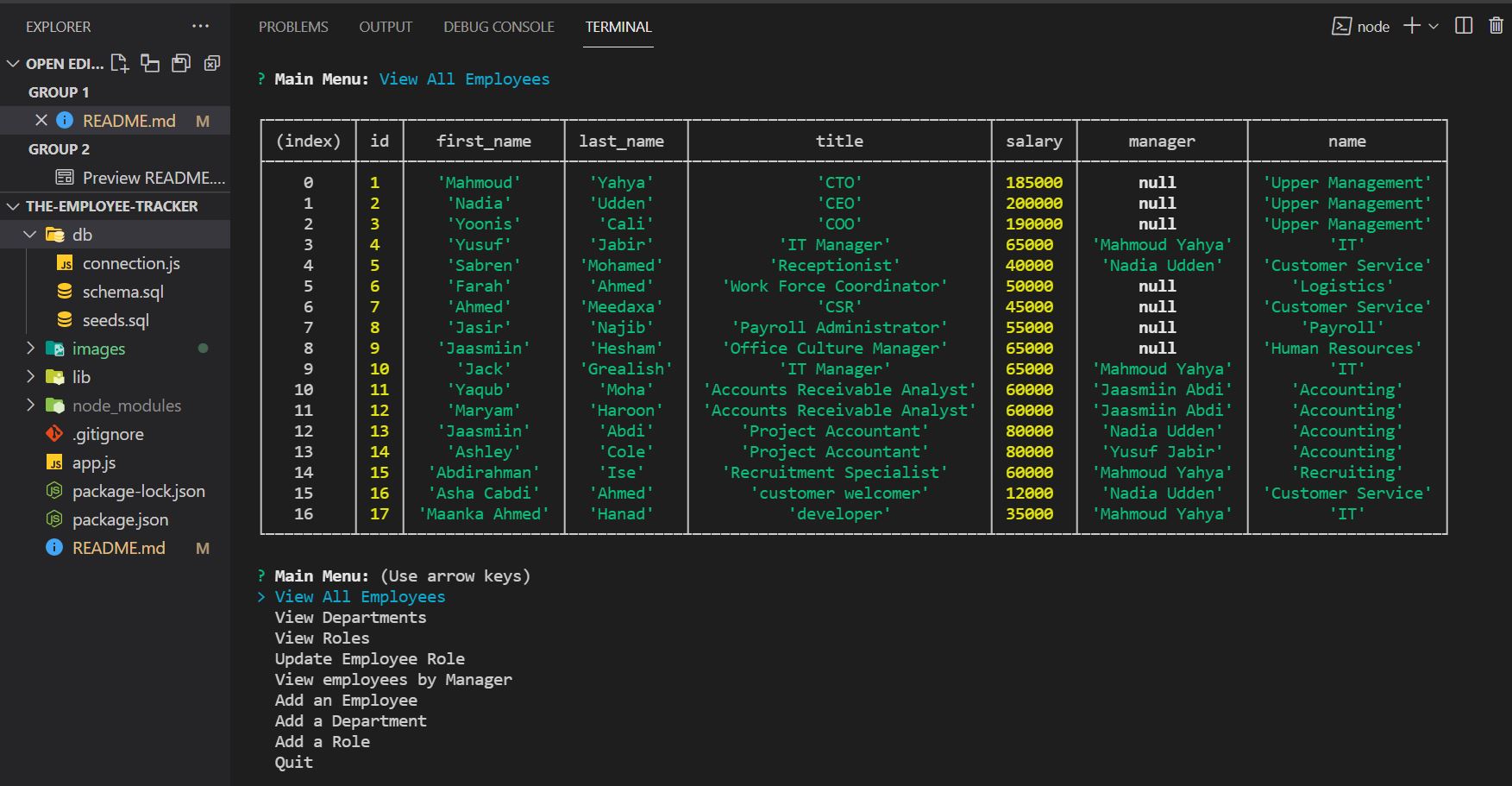1512x786 pixels.
Task: Click the node icon for package.json
Action: click(x=54, y=519)
